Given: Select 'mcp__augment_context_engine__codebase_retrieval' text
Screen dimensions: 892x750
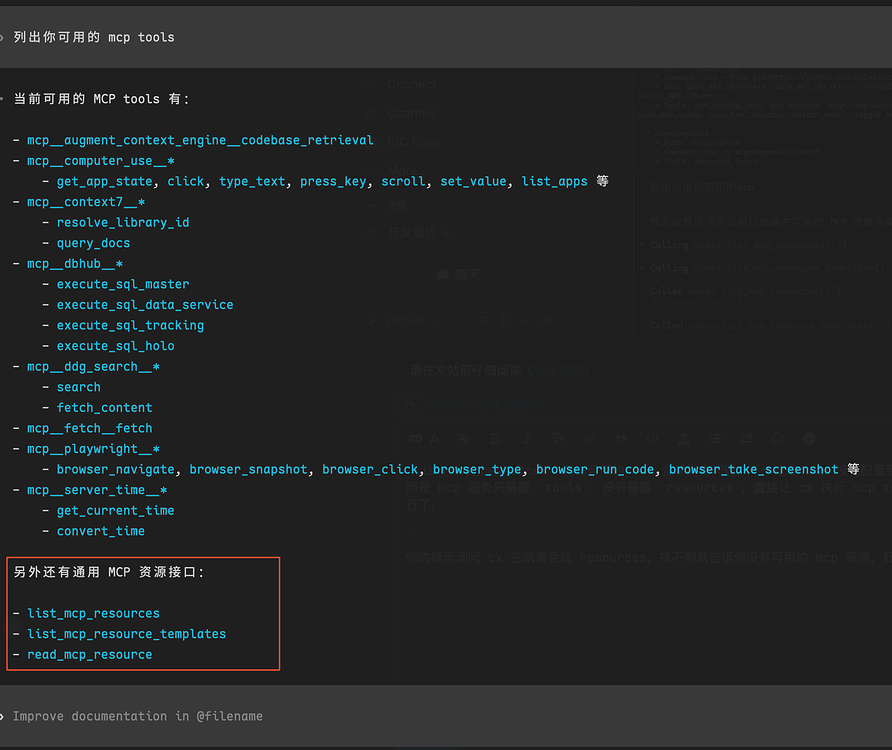Looking at the screenshot, I should 200,140.
